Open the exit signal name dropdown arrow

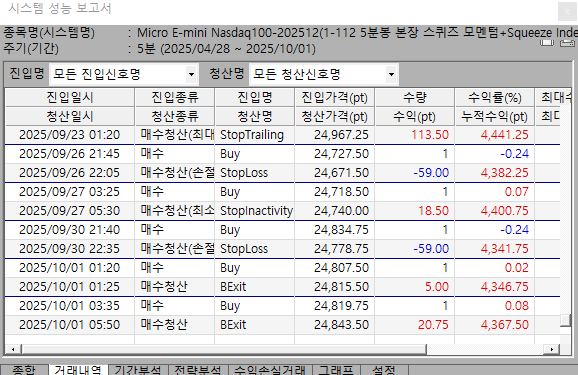click(391, 74)
